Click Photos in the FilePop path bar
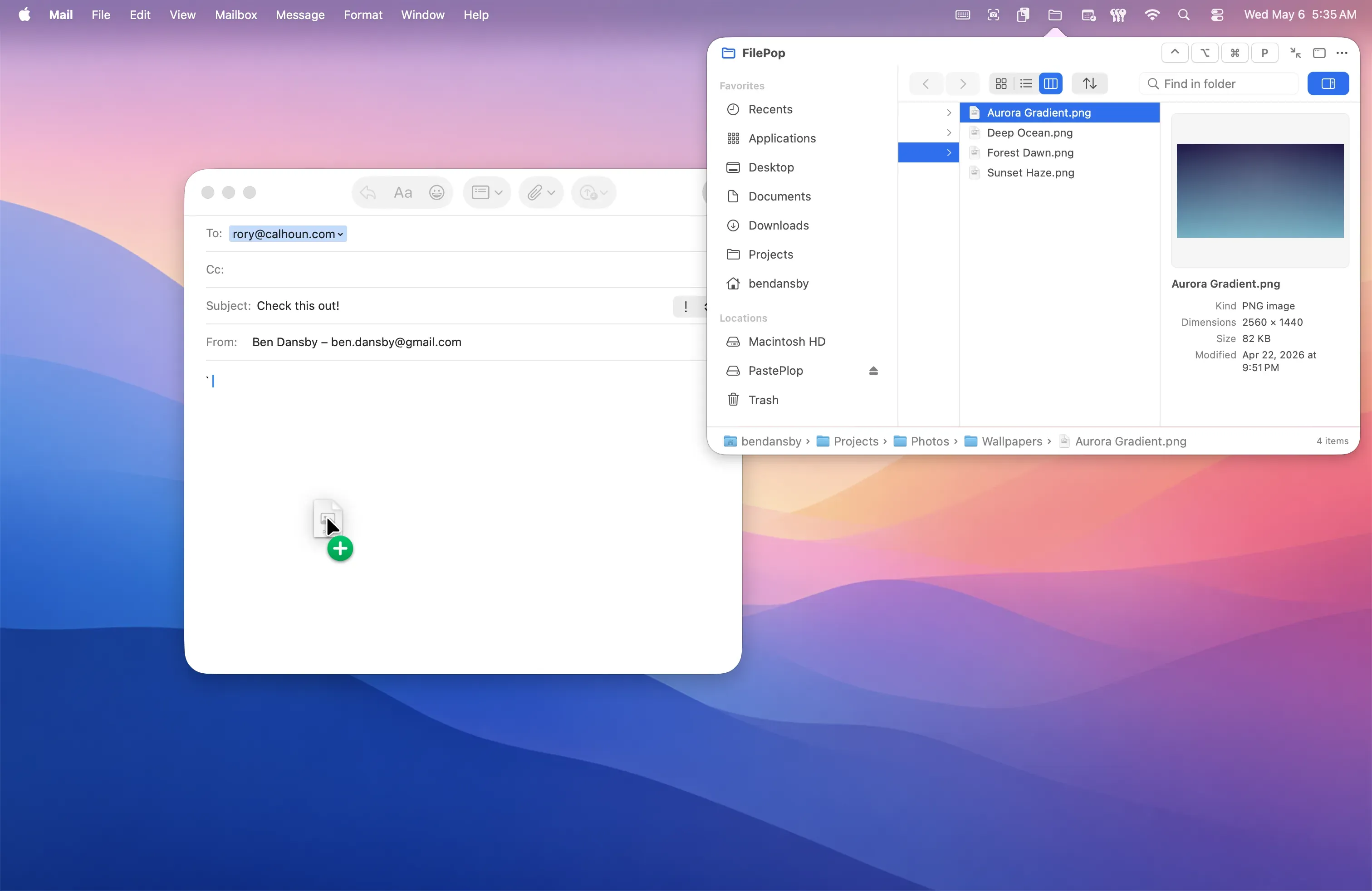The image size is (1372, 891). coord(921,441)
